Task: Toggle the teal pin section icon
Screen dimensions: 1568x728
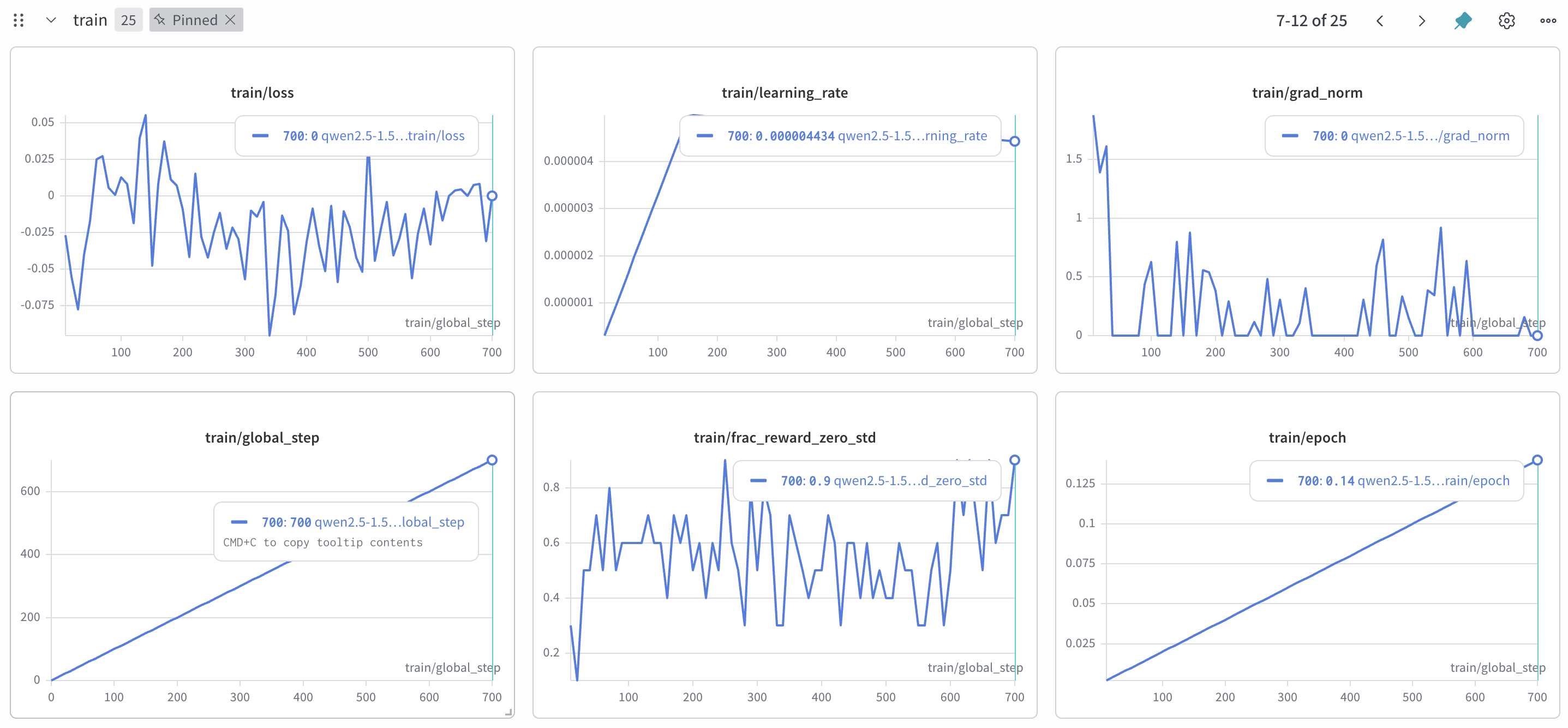Action: pyautogui.click(x=1463, y=21)
